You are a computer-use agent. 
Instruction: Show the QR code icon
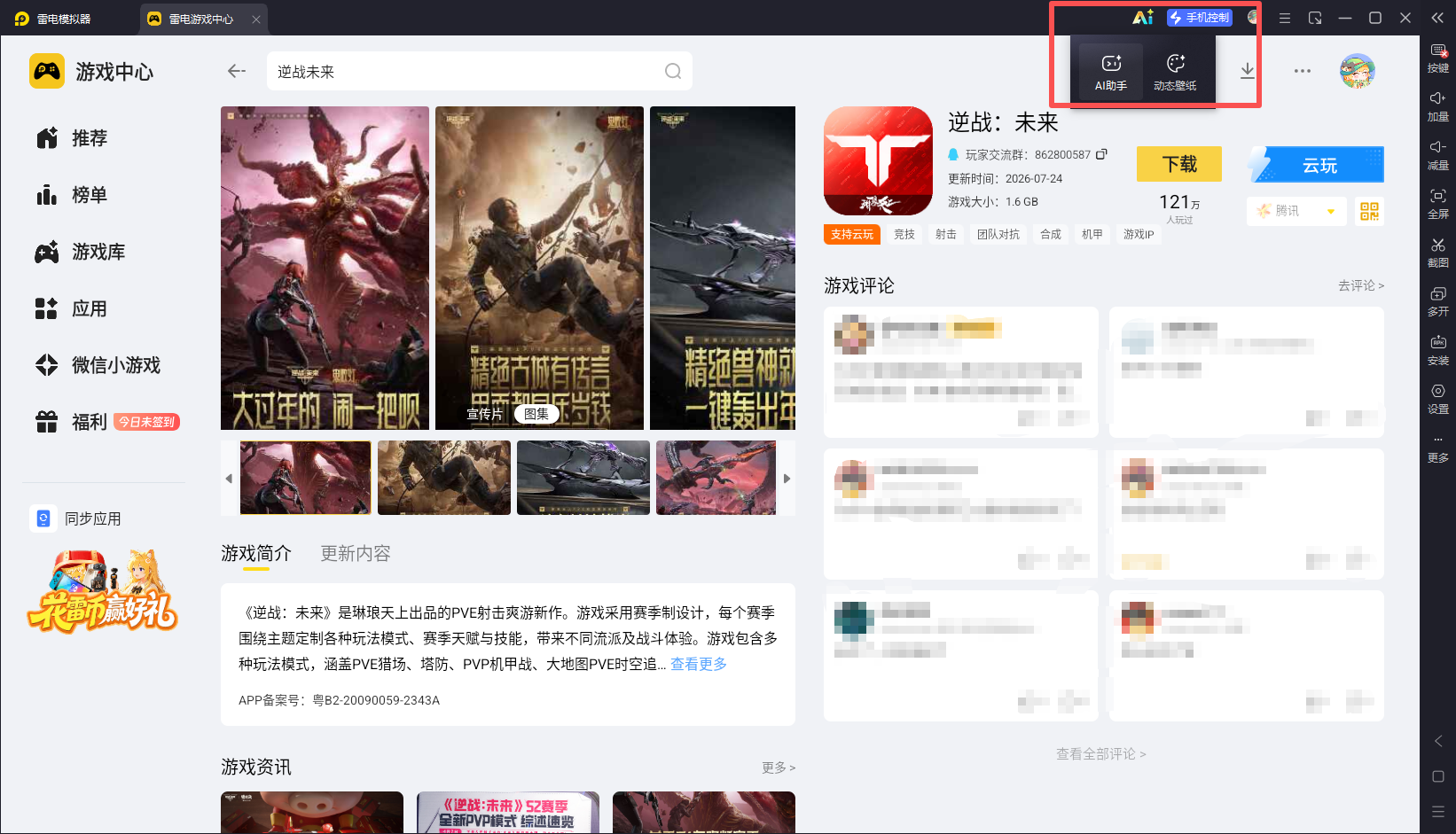click(x=1370, y=211)
